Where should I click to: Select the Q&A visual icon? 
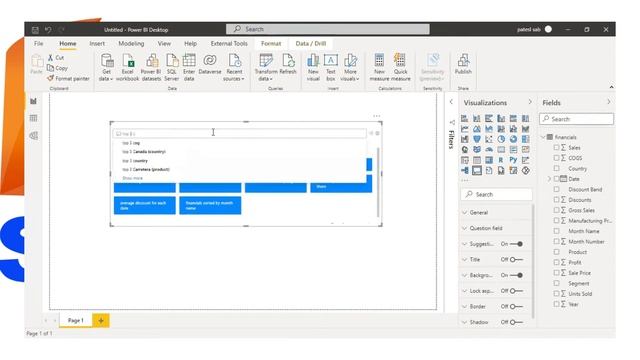[x=477, y=171]
